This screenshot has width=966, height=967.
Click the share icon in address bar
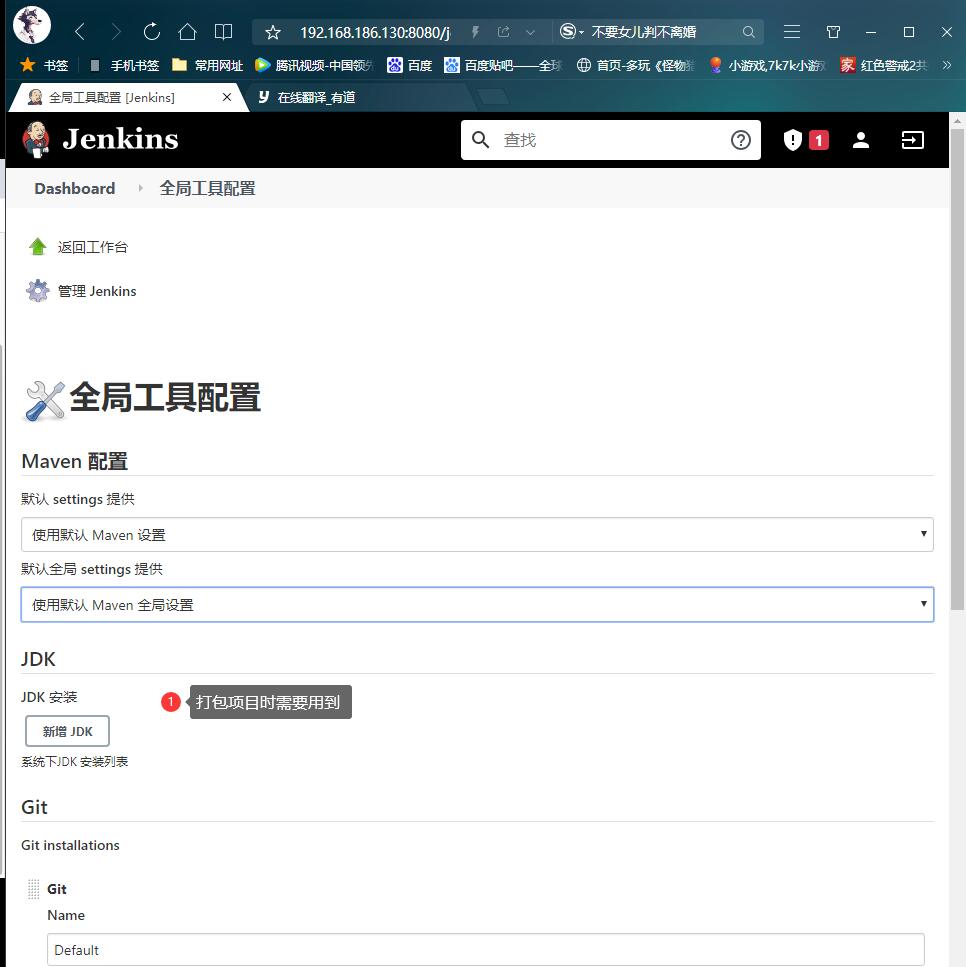503,31
